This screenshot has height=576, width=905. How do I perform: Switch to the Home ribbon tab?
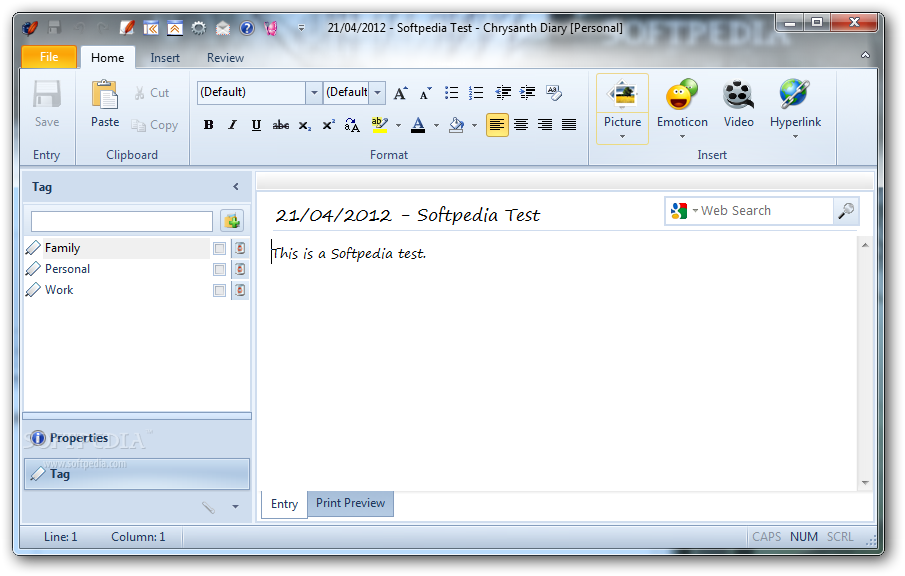pyautogui.click(x=107, y=58)
